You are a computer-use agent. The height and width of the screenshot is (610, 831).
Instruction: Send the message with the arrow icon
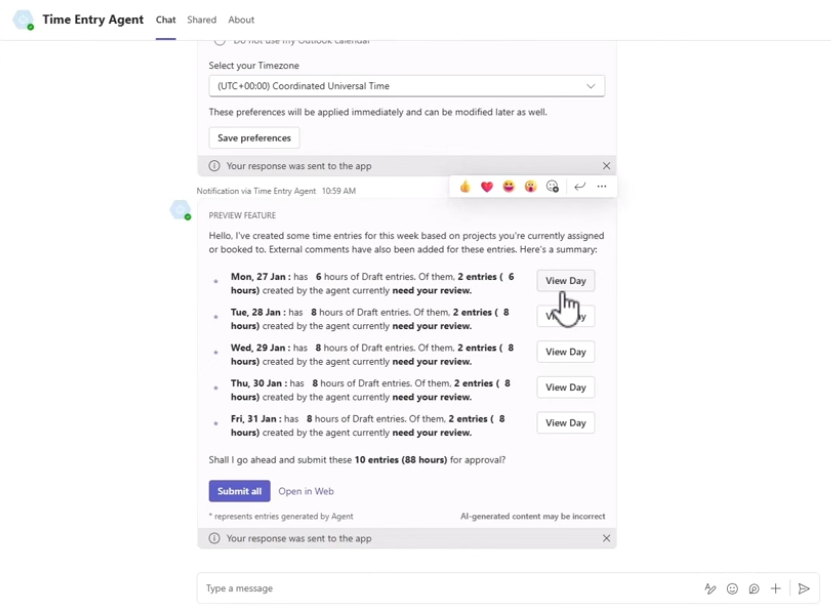804,588
